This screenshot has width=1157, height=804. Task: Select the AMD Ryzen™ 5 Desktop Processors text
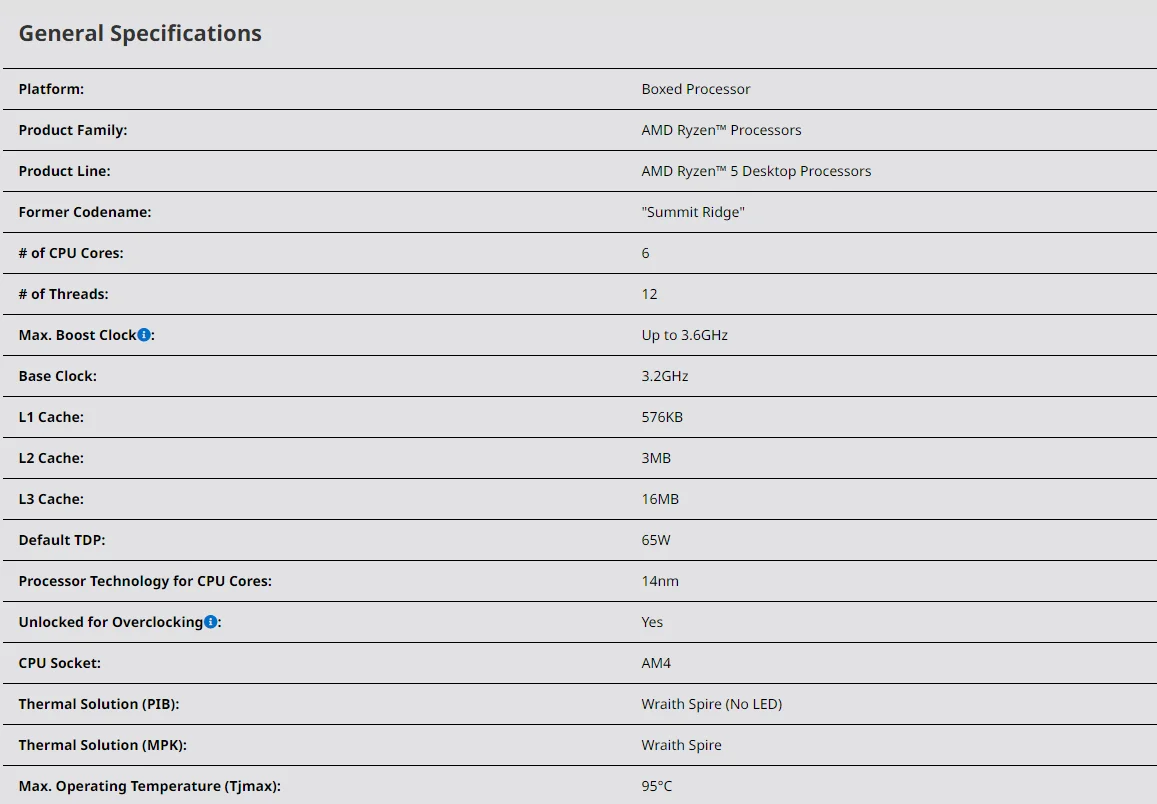[756, 171]
